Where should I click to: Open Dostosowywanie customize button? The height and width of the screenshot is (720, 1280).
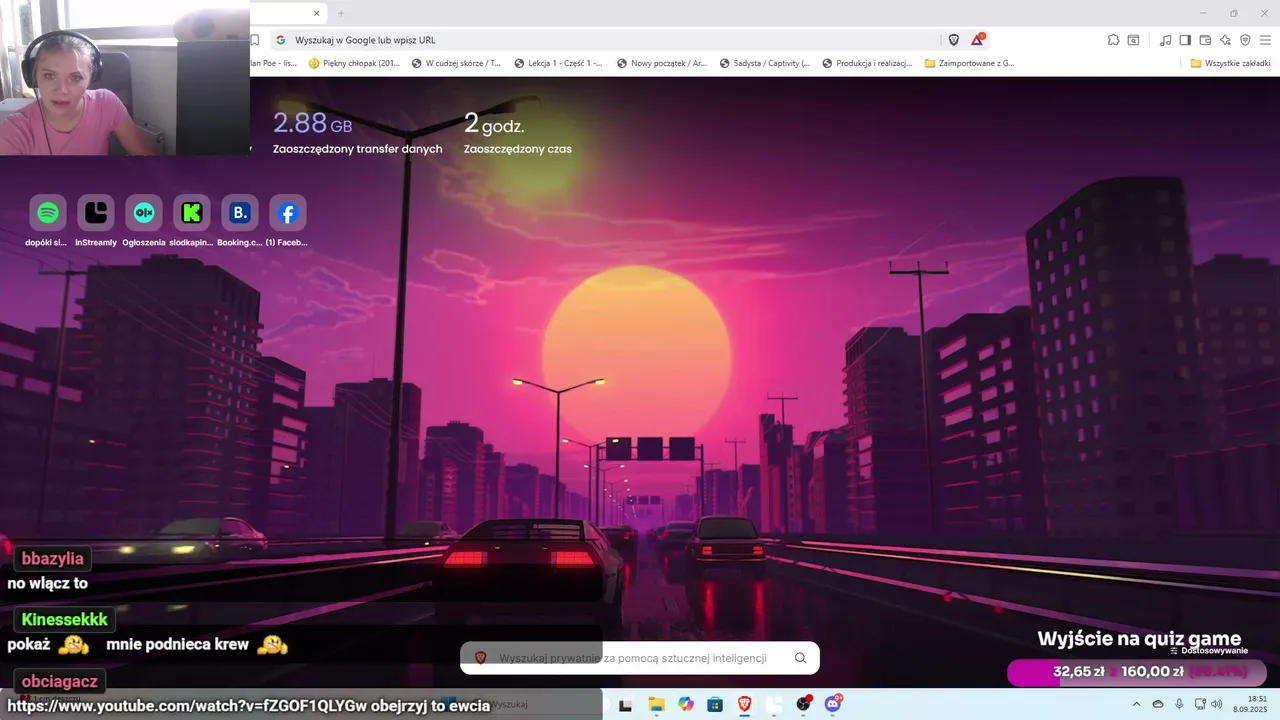1209,651
